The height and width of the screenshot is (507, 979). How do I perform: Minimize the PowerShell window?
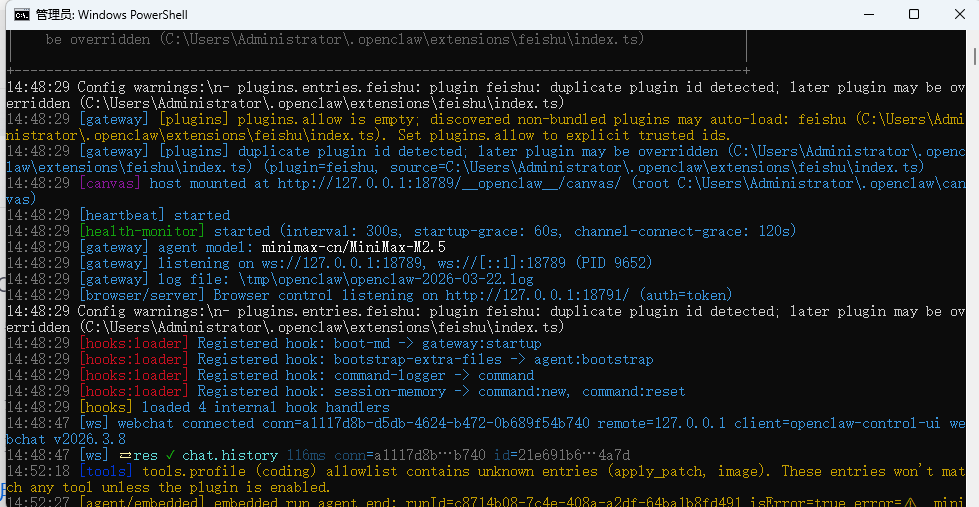point(868,14)
